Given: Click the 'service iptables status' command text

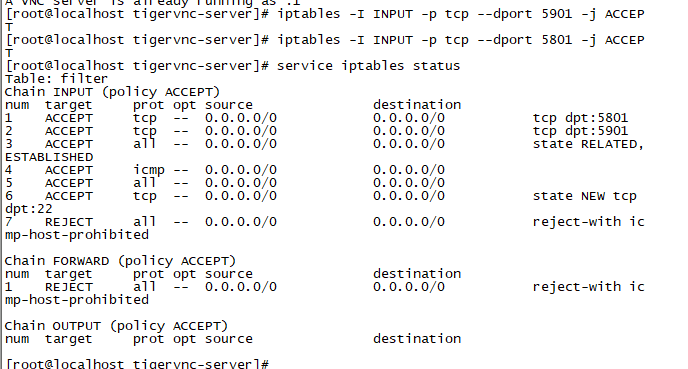Looking at the screenshot, I should click(x=368, y=66).
